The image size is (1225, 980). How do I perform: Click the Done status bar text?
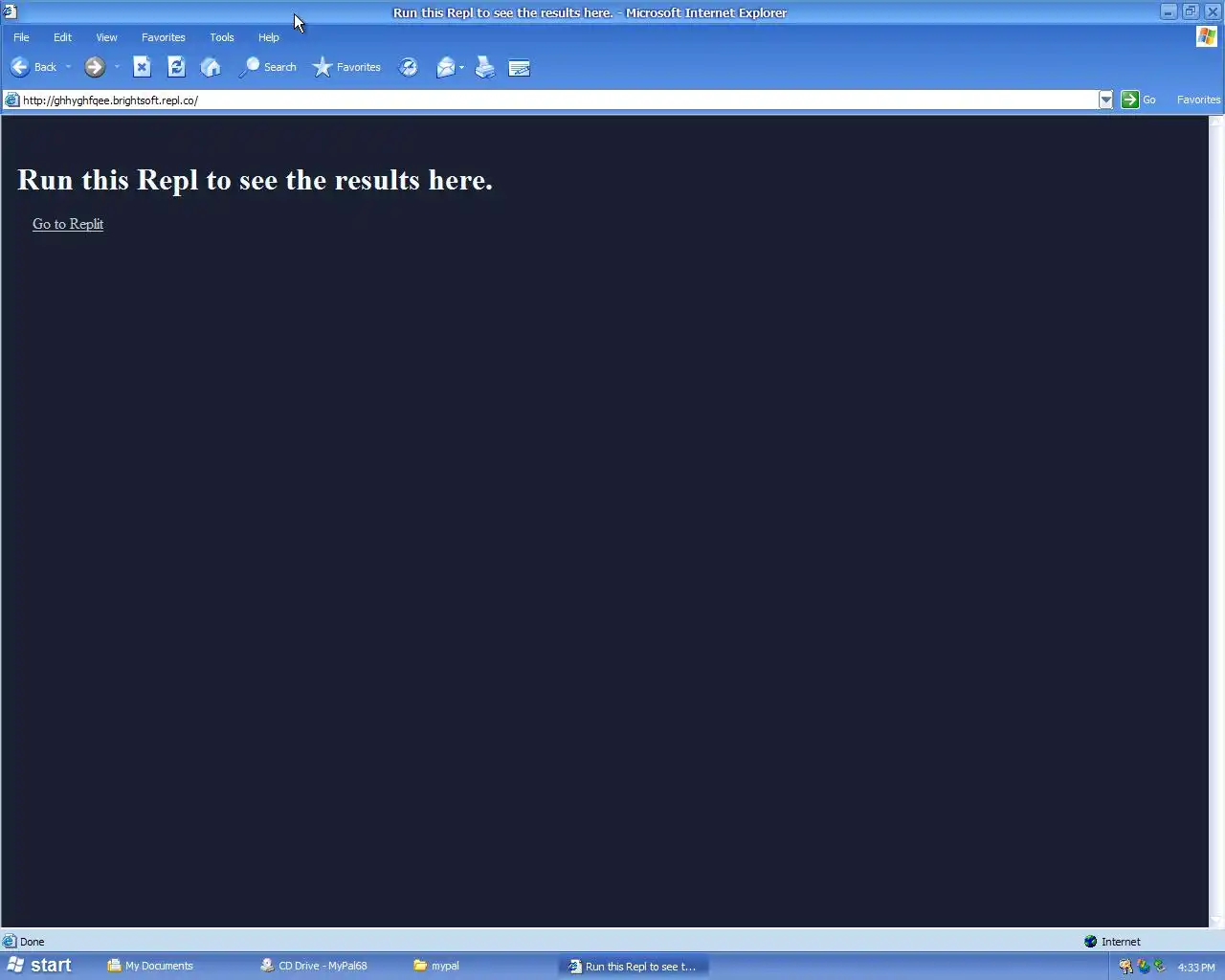coord(32,942)
